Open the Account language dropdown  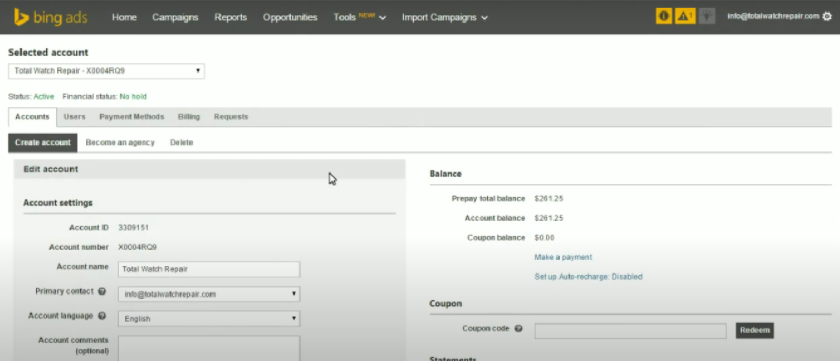click(209, 319)
